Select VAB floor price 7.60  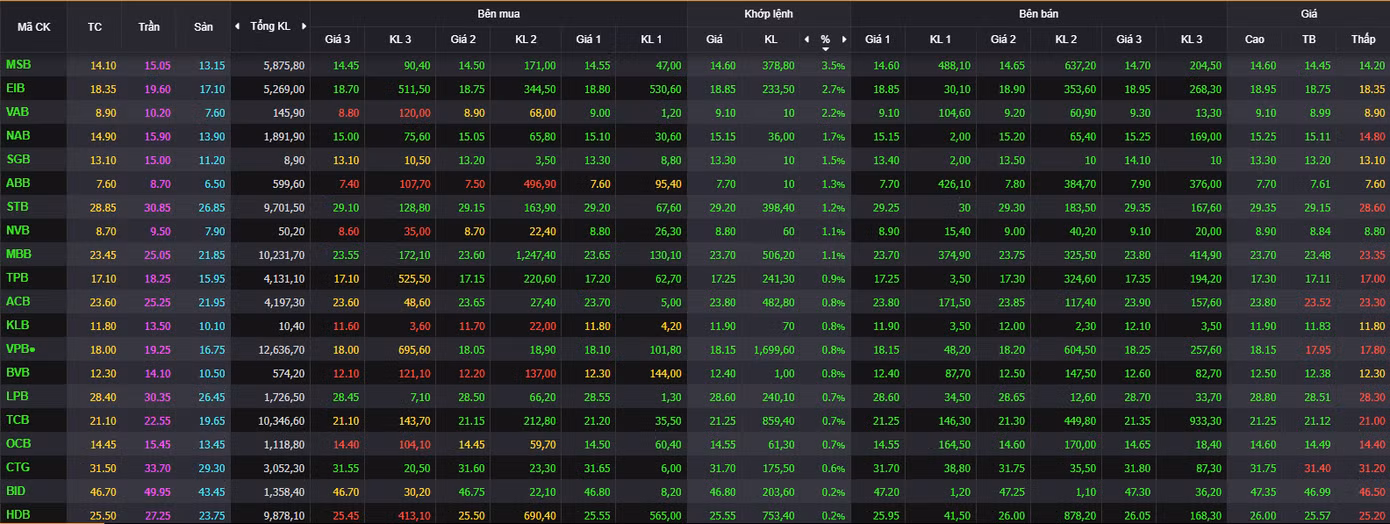point(214,113)
